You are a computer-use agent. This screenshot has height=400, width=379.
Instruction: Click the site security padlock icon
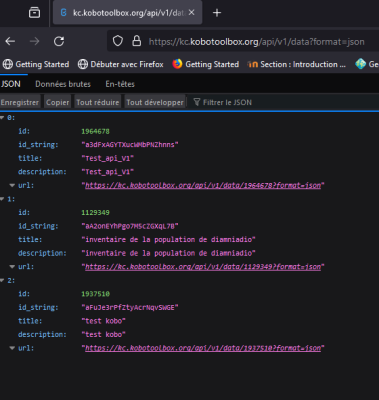137,41
